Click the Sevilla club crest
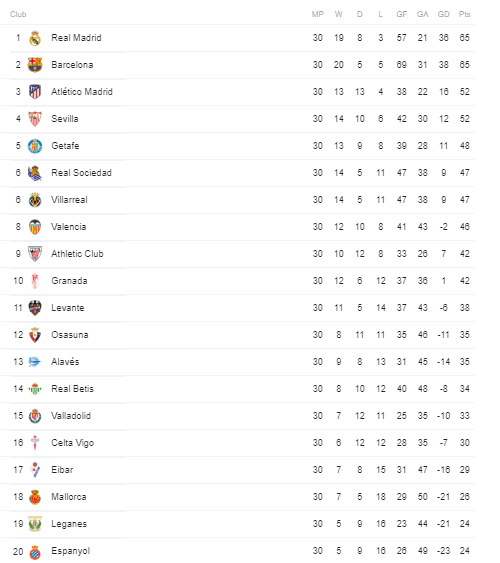500x563 pixels. pyautogui.click(x=35, y=119)
